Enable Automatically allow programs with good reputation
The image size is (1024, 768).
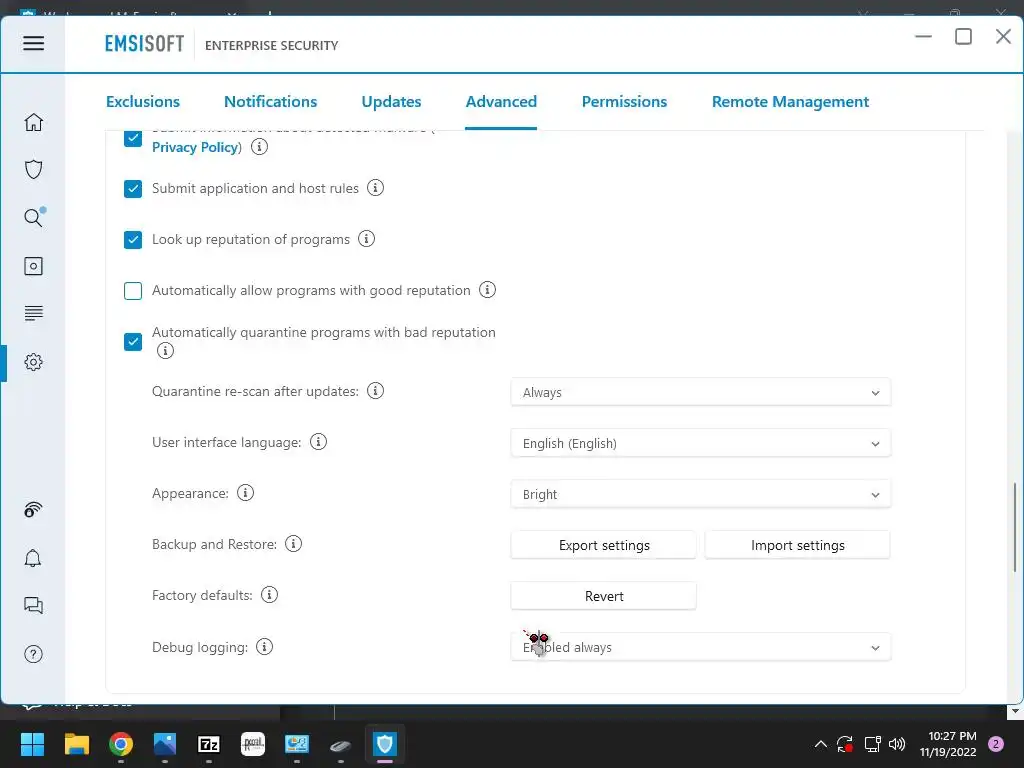click(133, 291)
